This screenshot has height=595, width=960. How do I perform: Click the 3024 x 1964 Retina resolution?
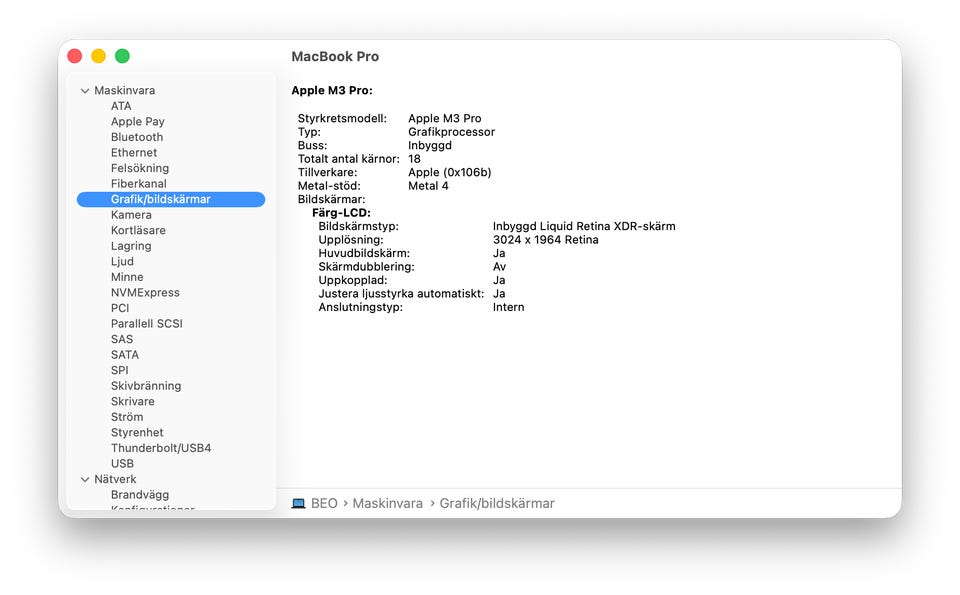click(x=546, y=239)
